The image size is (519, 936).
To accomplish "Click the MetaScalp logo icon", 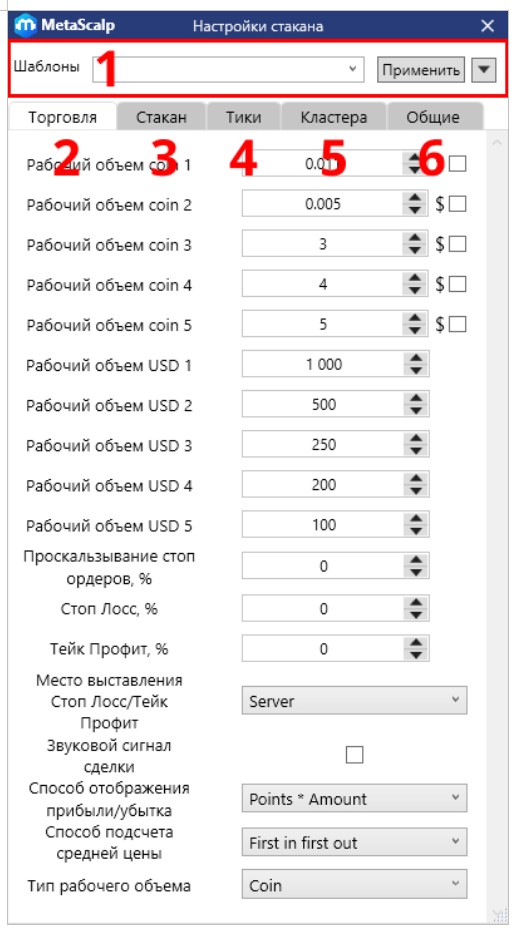I will click(x=26, y=26).
